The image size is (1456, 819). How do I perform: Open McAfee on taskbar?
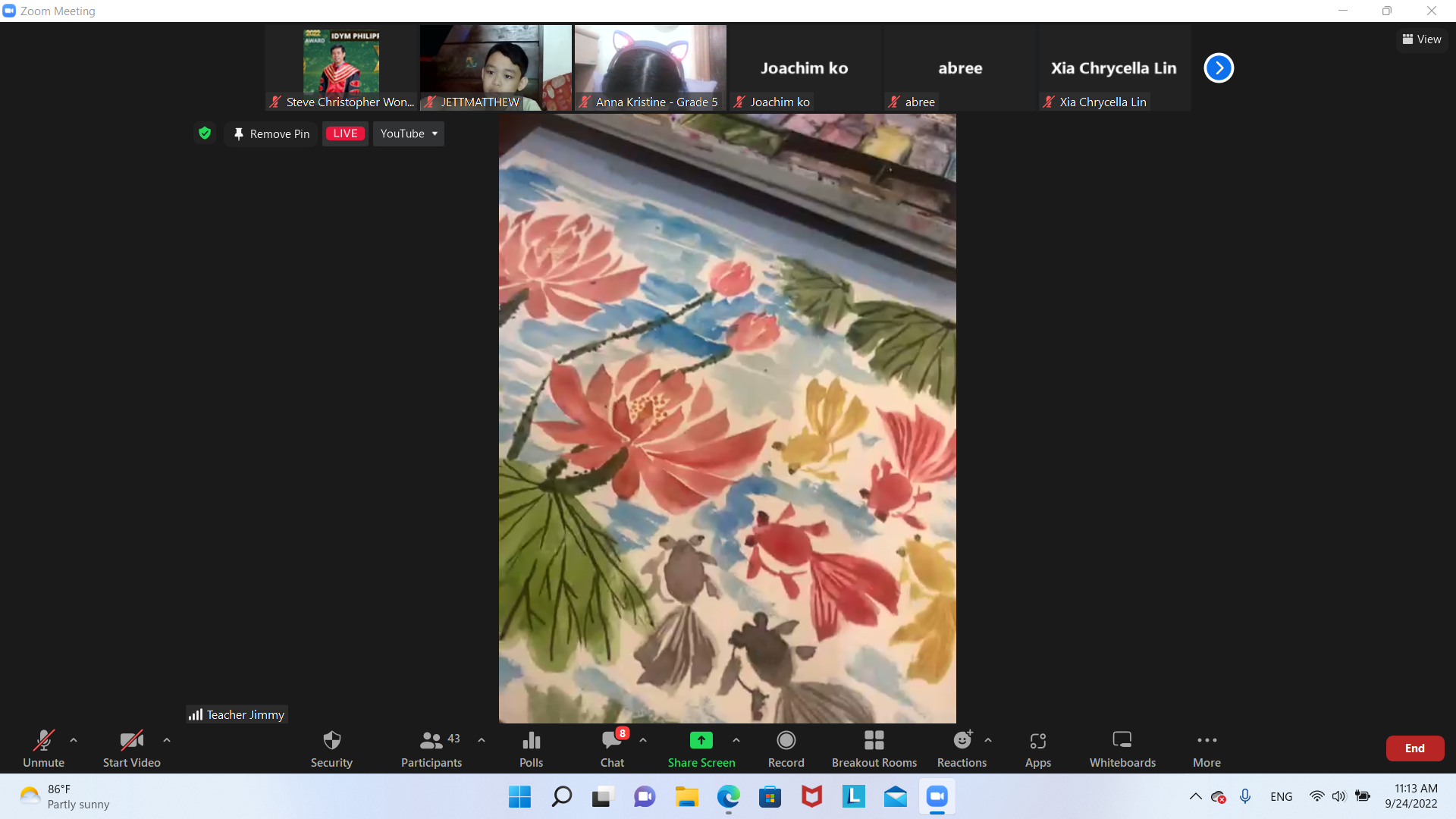811,797
